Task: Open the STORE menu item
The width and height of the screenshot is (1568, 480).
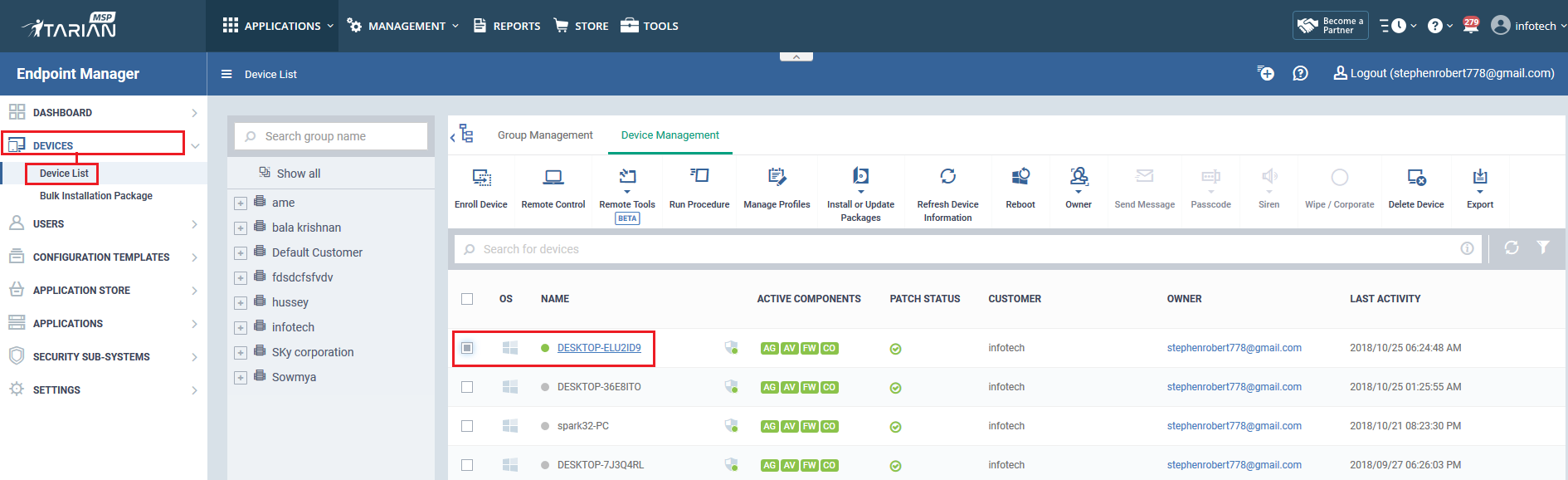Action: click(x=581, y=26)
